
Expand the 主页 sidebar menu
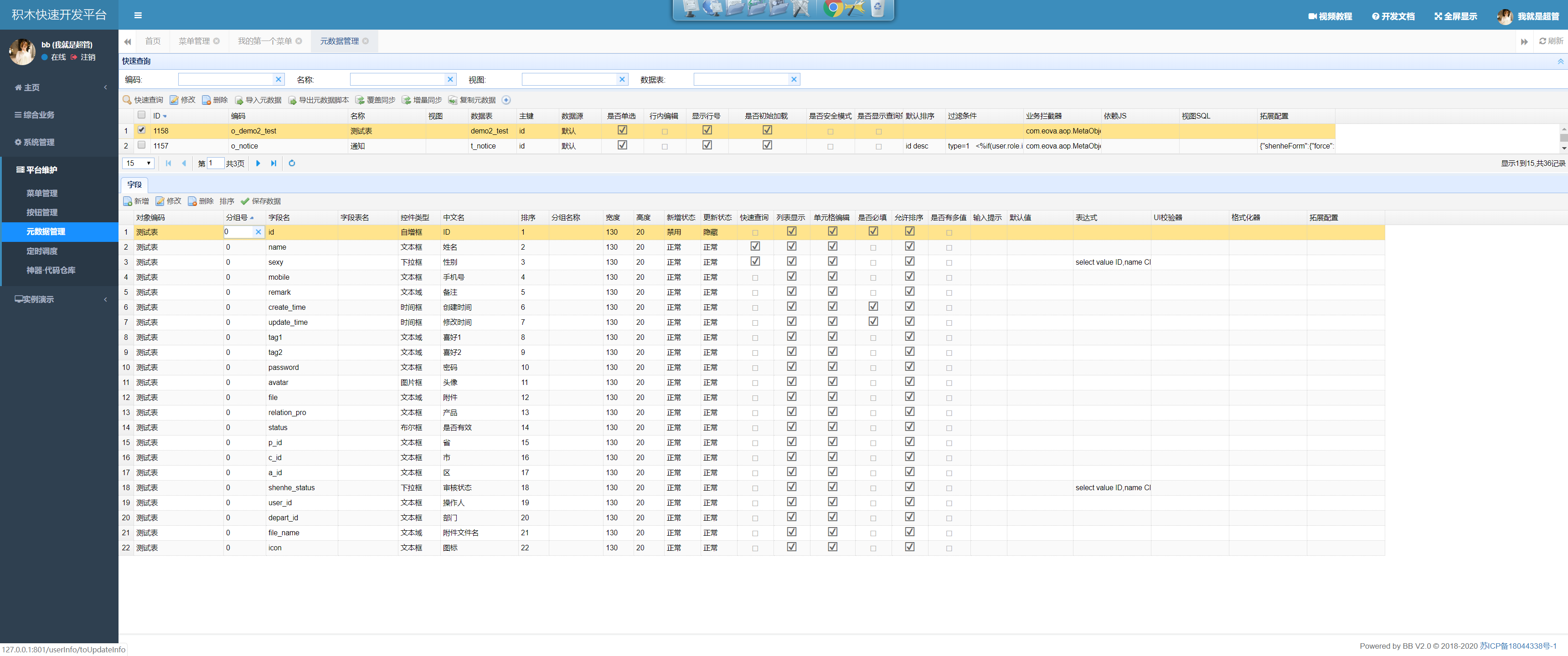(59, 87)
